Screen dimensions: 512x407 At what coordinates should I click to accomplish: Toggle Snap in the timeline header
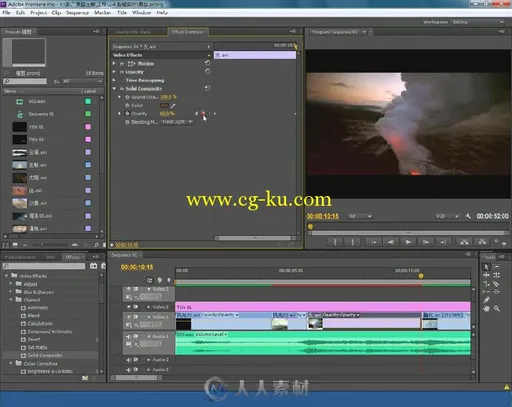click(150, 280)
